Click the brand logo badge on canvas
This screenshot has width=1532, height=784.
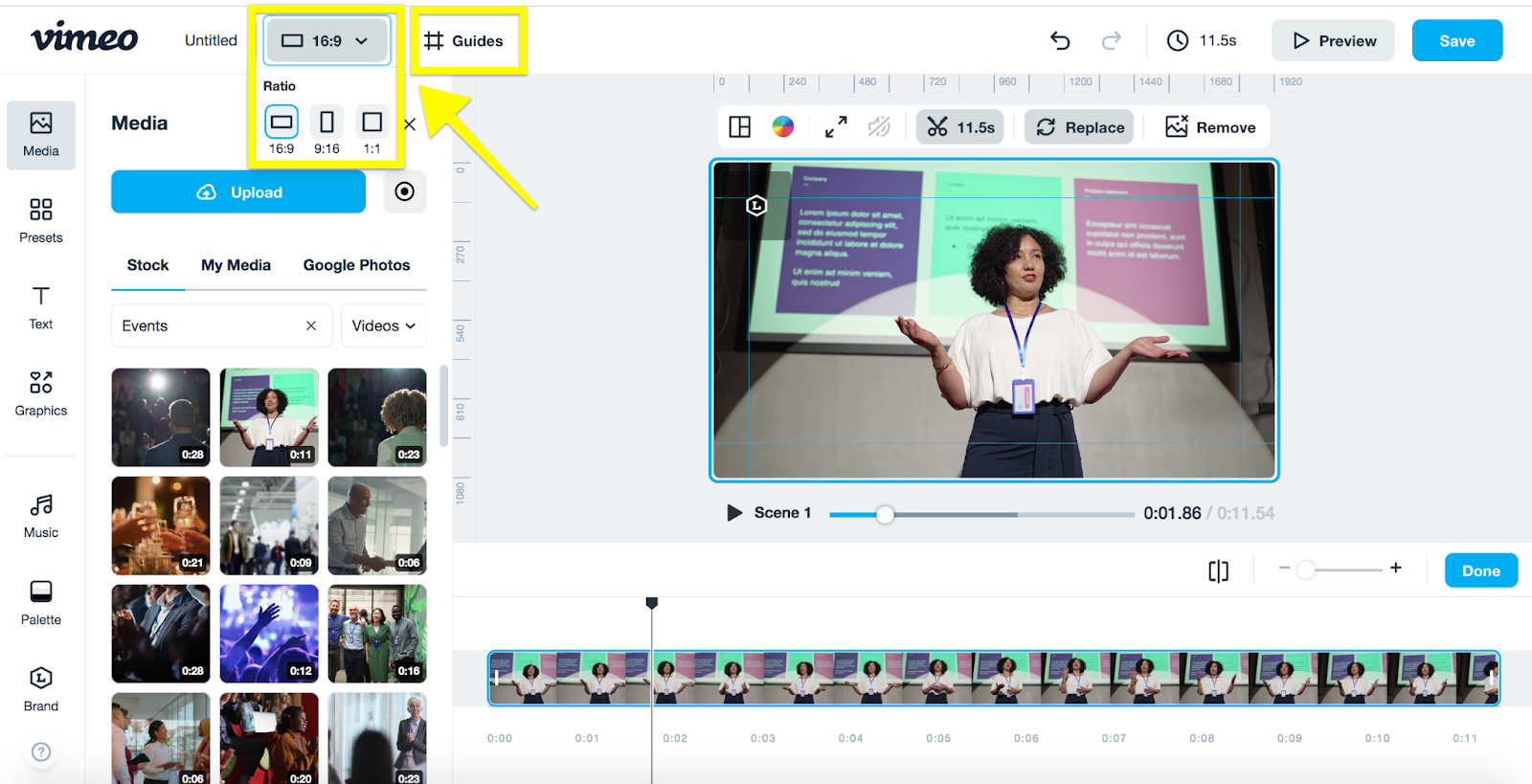[x=756, y=205]
